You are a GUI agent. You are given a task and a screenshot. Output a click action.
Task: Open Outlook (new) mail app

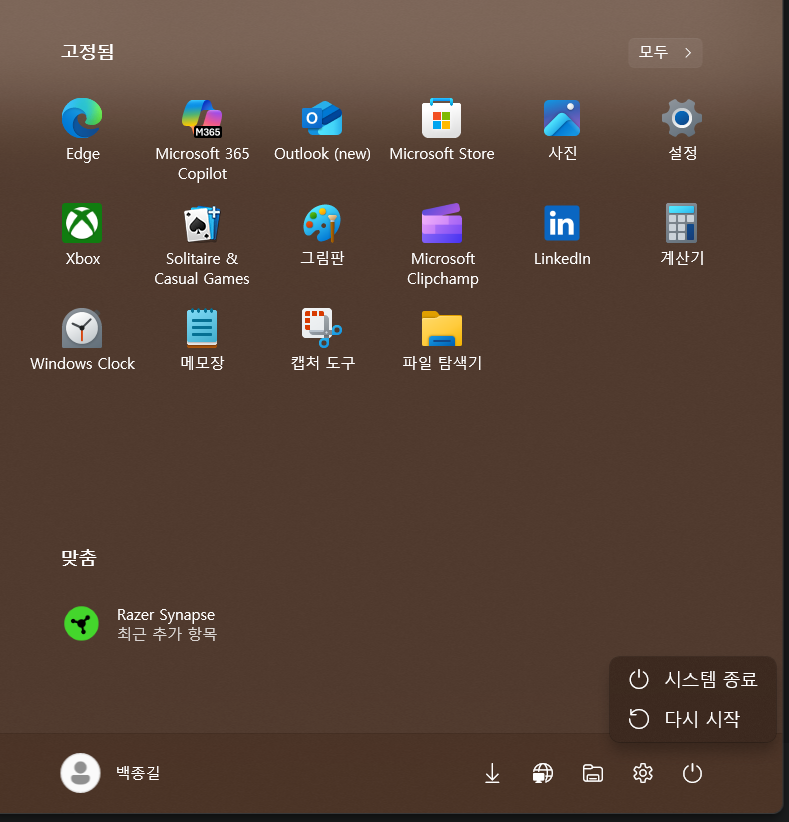tap(322, 118)
